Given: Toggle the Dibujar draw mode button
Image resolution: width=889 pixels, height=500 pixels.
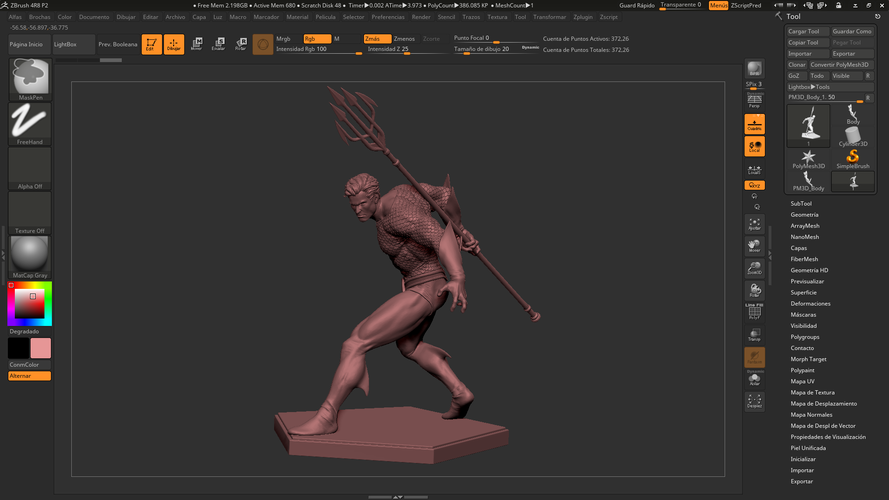Looking at the screenshot, I should 174,44.
